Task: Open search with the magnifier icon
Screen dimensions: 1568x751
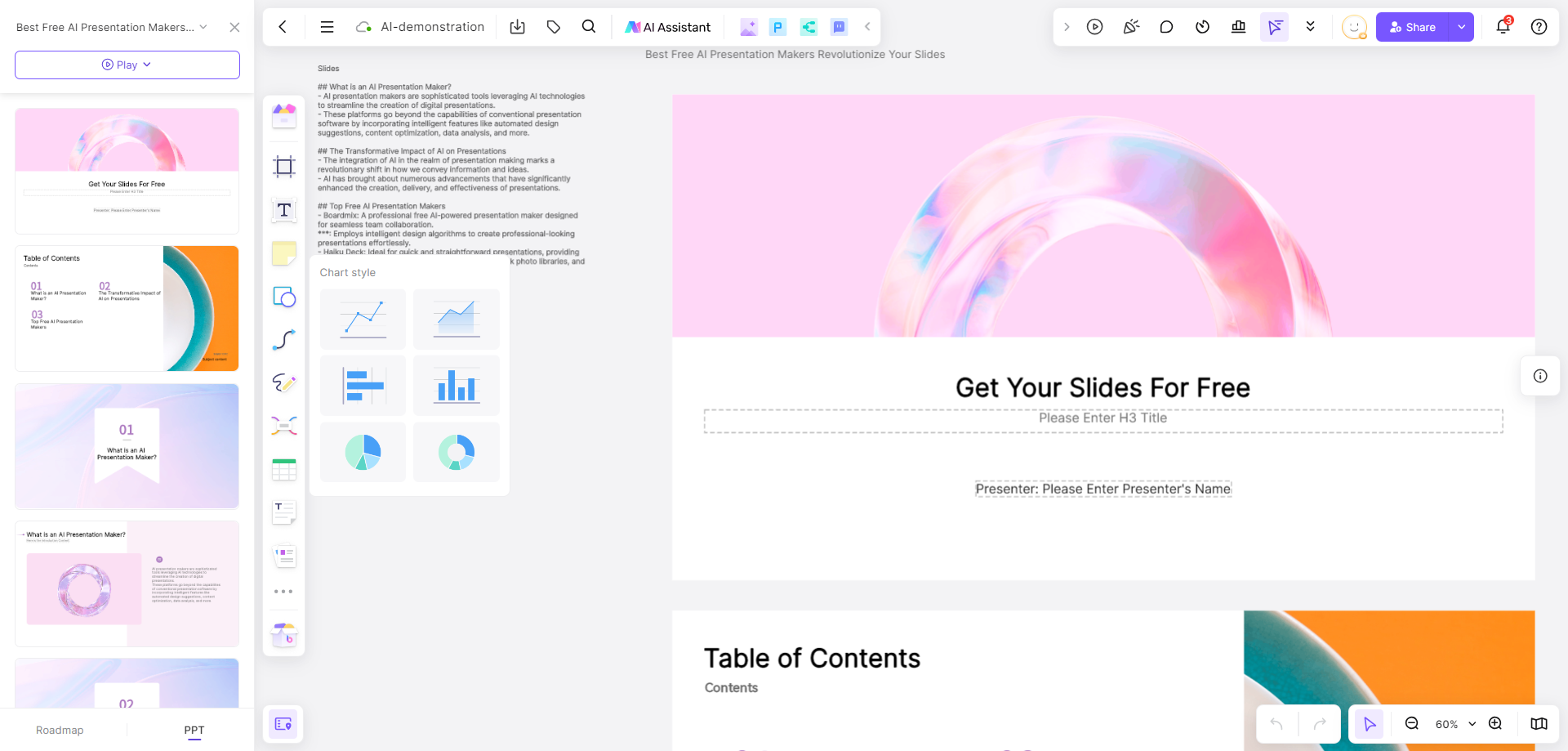Action: click(x=589, y=27)
